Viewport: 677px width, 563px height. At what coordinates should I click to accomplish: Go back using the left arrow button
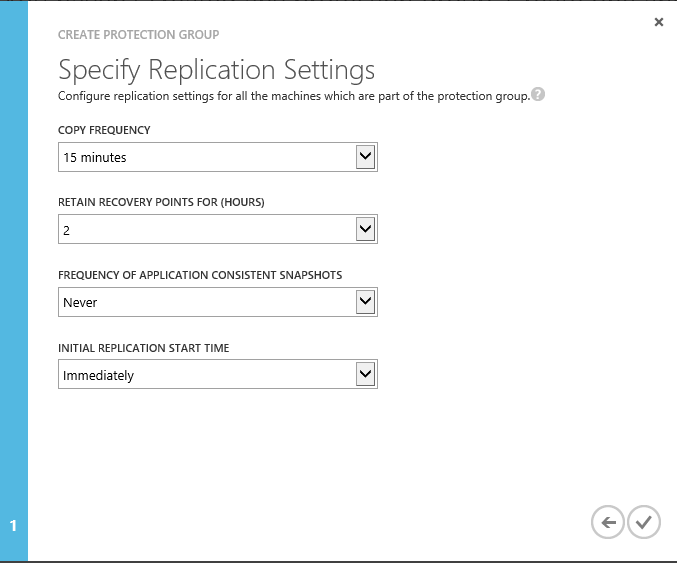(606, 522)
